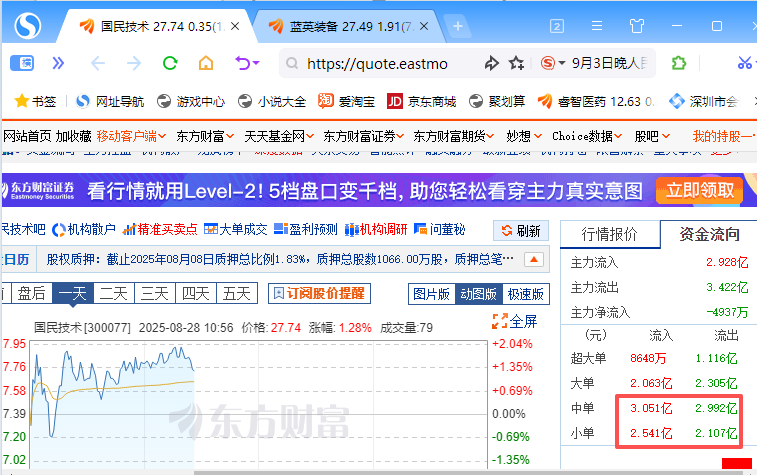This screenshot has height=475, width=757.
Task: Open a new browser tab with plus
Action: (458, 26)
